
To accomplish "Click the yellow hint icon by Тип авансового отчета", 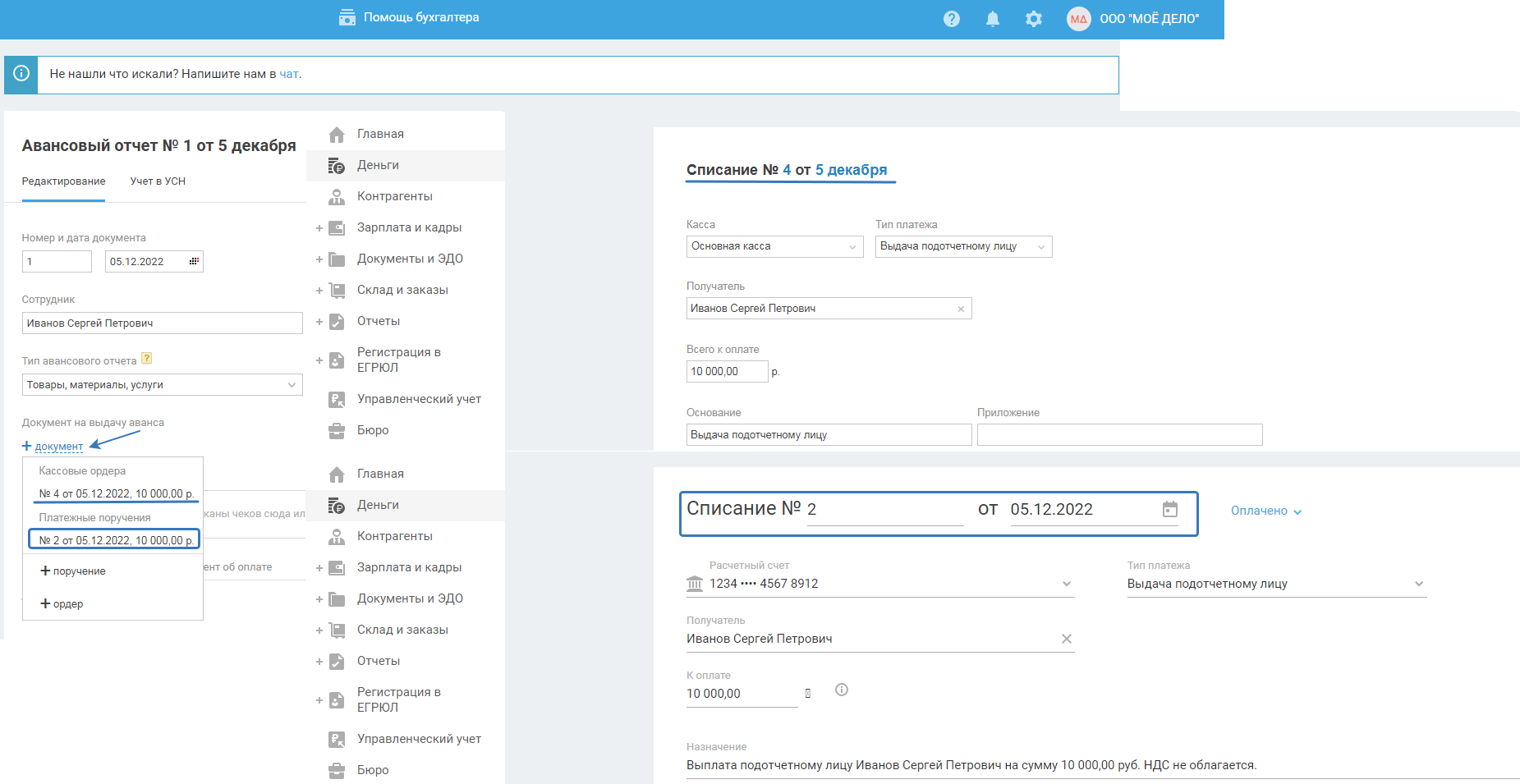I will (147, 358).
